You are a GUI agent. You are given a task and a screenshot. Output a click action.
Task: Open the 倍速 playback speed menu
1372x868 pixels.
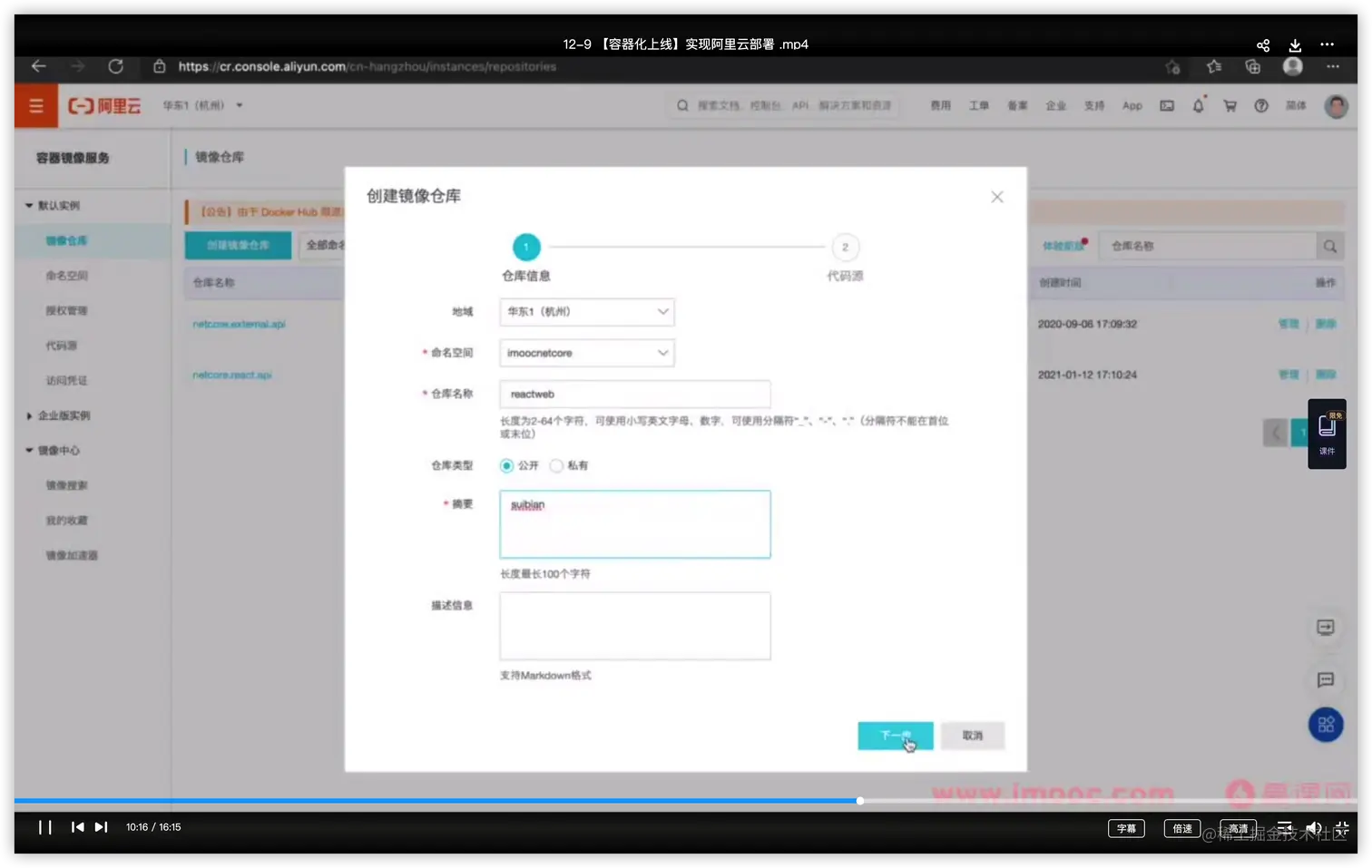pyautogui.click(x=1182, y=828)
